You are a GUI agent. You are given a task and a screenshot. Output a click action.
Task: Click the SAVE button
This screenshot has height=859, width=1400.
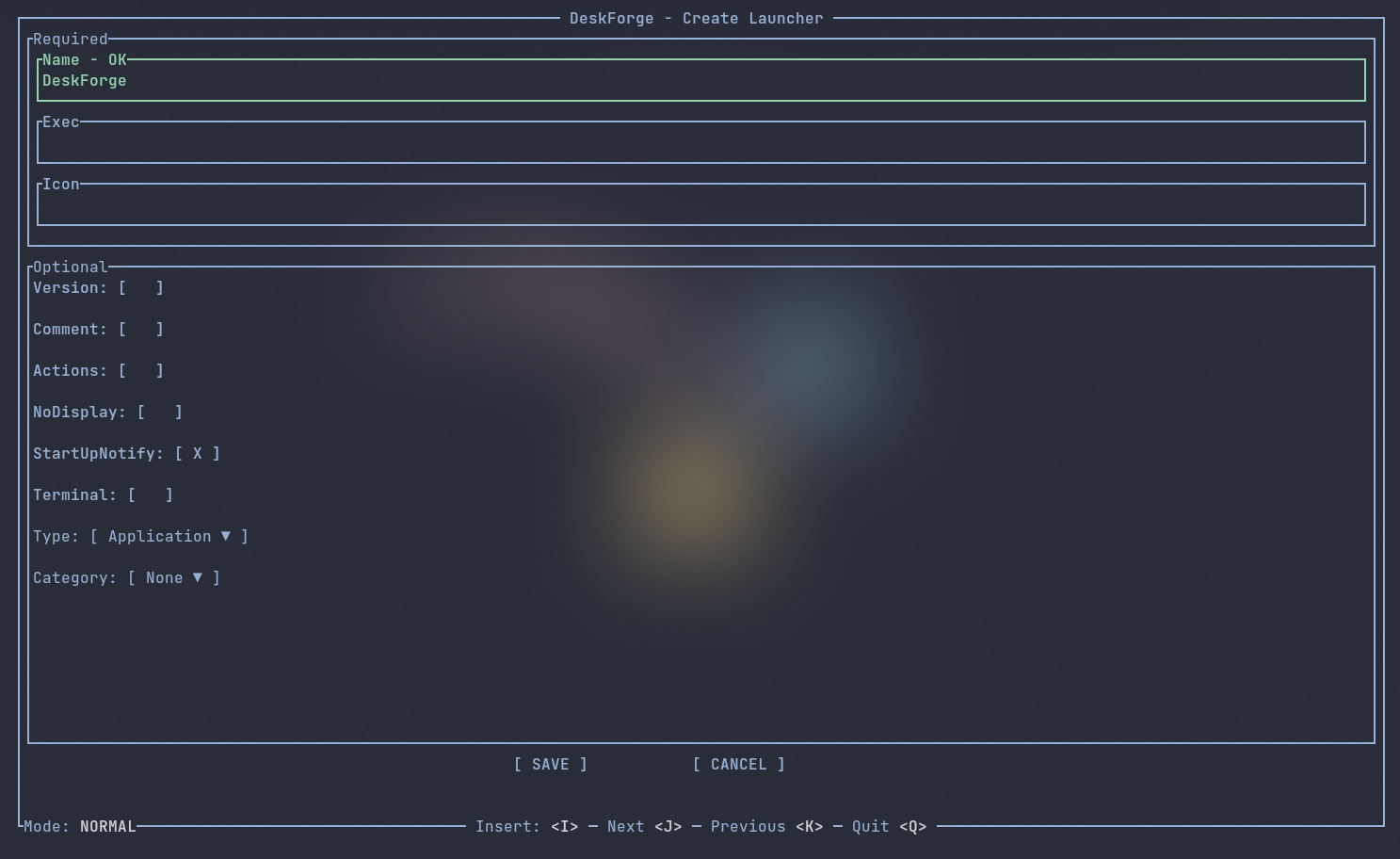551,765
